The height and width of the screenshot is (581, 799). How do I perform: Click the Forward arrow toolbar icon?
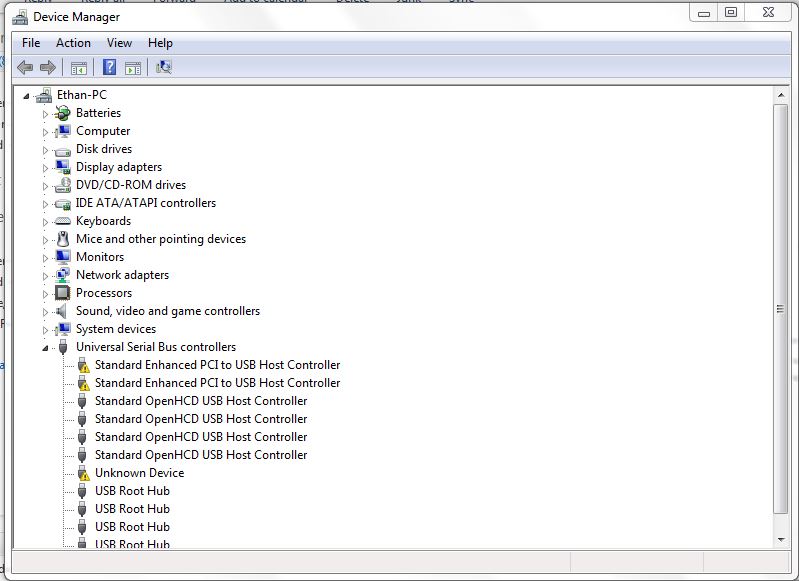pos(47,67)
